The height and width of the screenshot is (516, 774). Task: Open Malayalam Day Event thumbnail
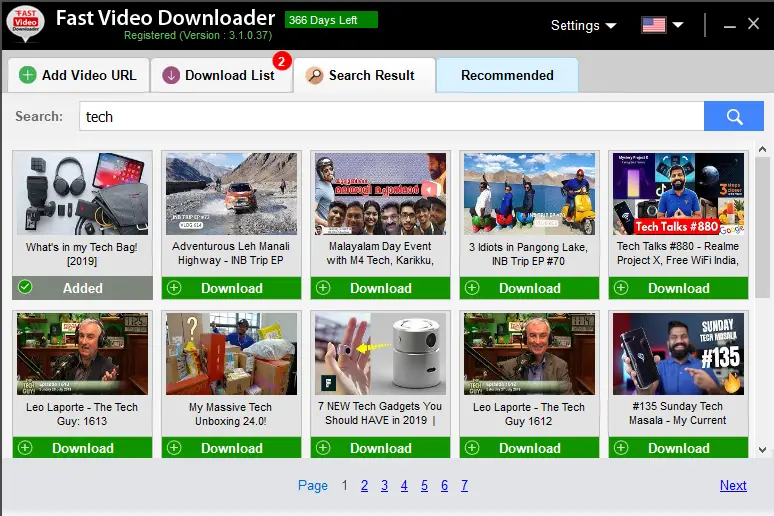point(381,194)
